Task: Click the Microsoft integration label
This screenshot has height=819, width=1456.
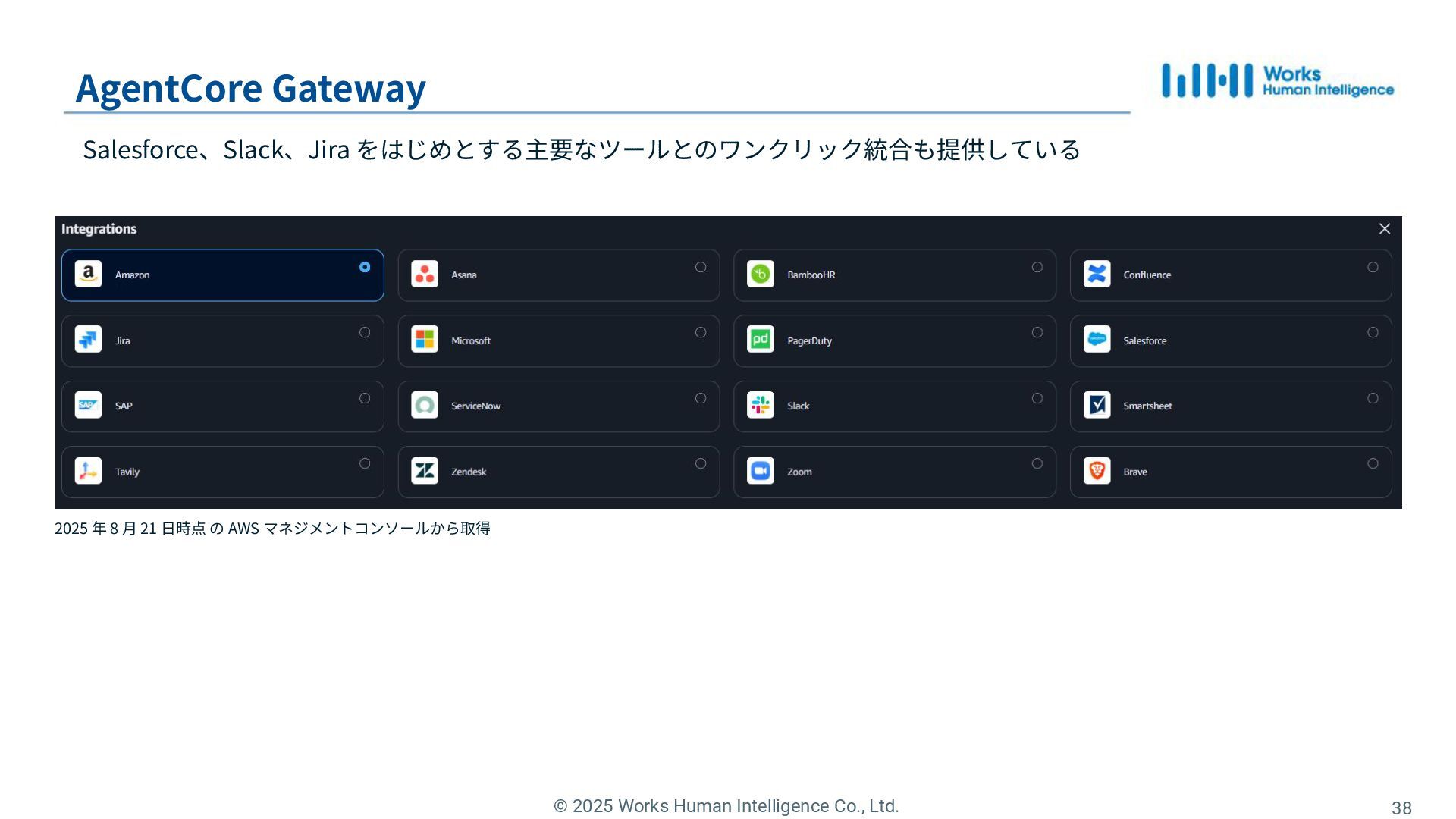Action: pyautogui.click(x=470, y=341)
